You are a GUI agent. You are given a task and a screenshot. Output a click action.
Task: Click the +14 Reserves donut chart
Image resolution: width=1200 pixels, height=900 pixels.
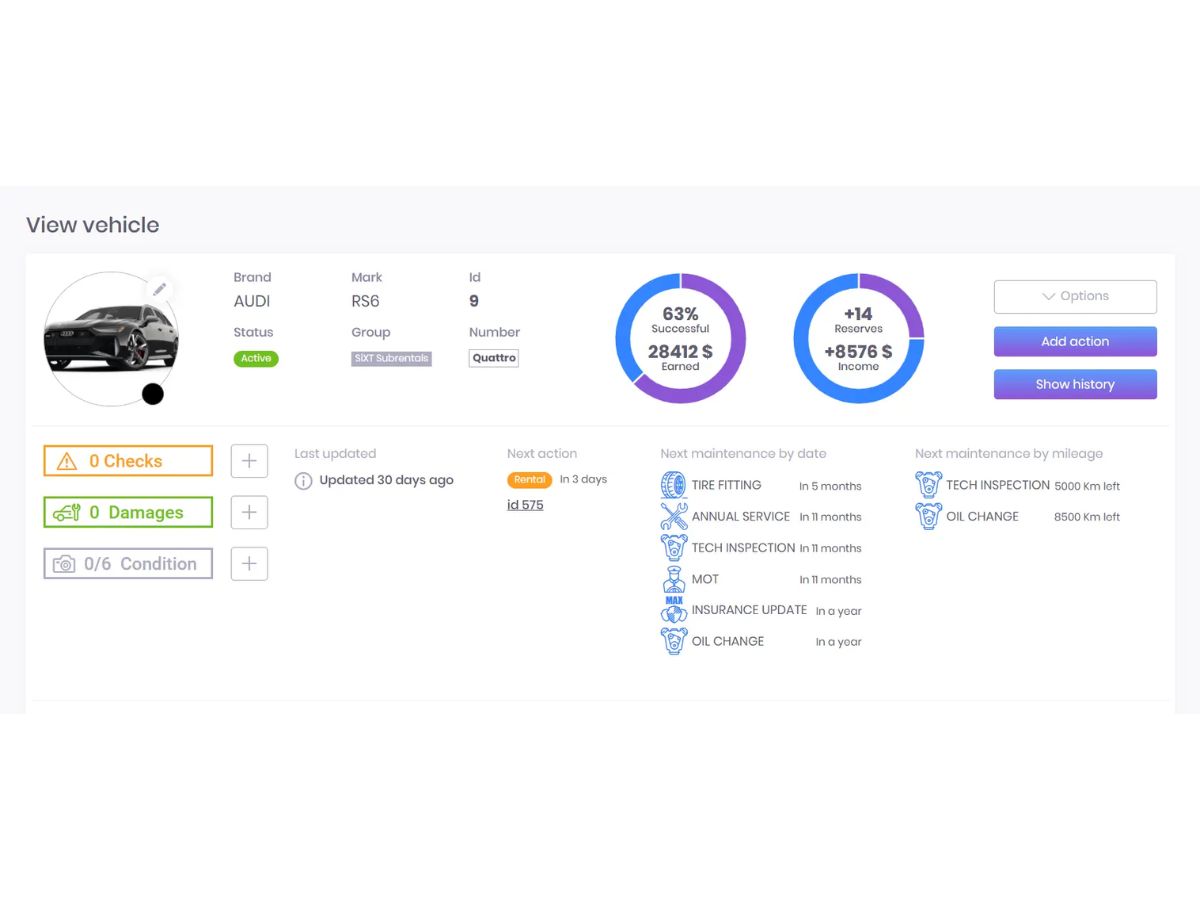pos(859,338)
